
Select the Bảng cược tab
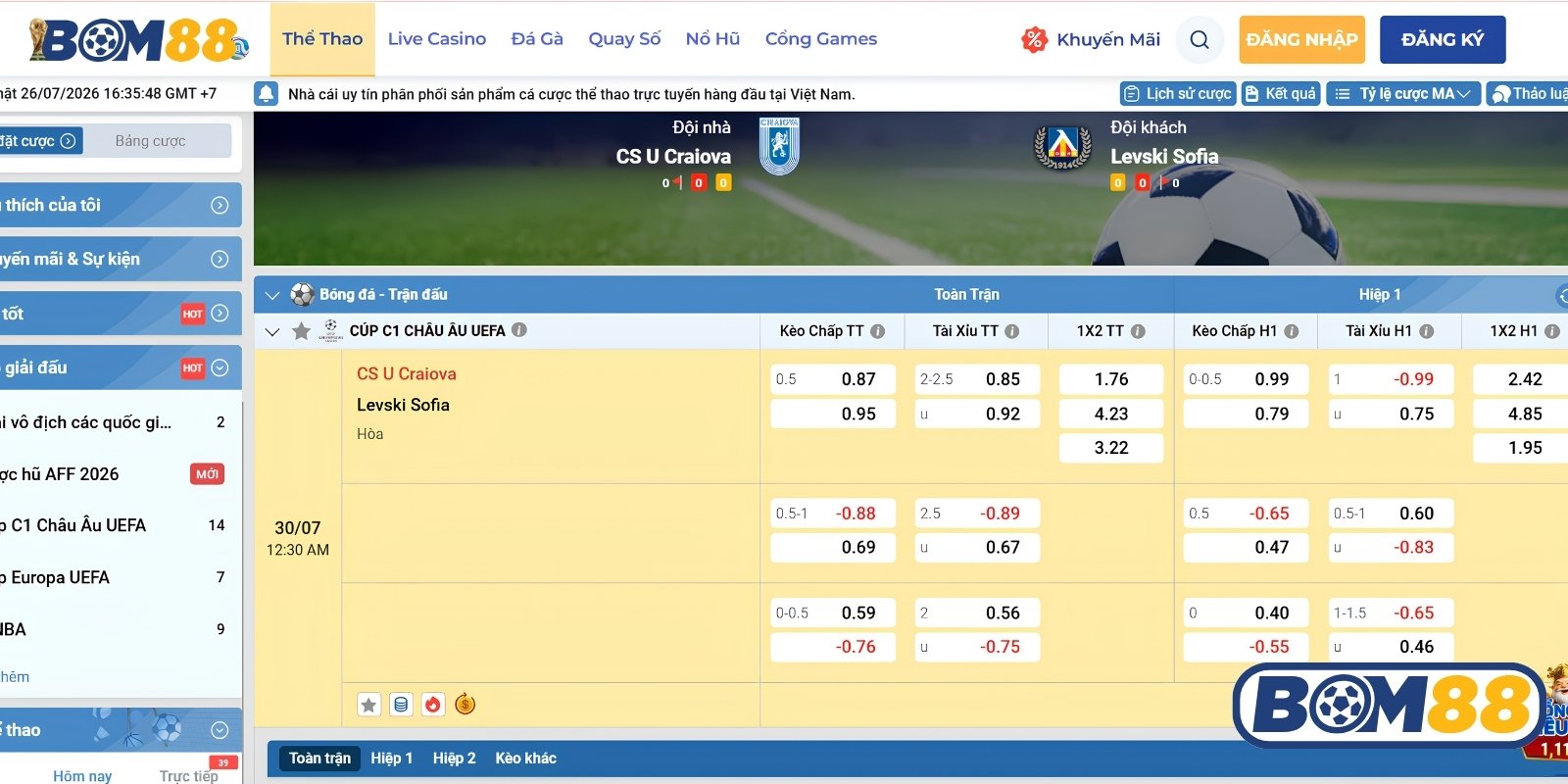151,141
